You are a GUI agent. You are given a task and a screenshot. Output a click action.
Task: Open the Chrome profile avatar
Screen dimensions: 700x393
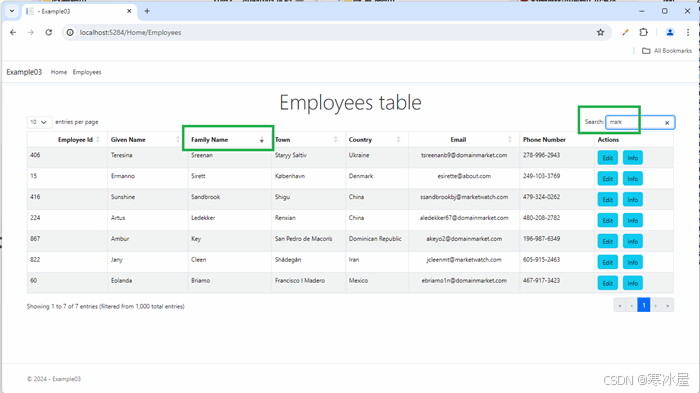pyautogui.click(x=670, y=32)
